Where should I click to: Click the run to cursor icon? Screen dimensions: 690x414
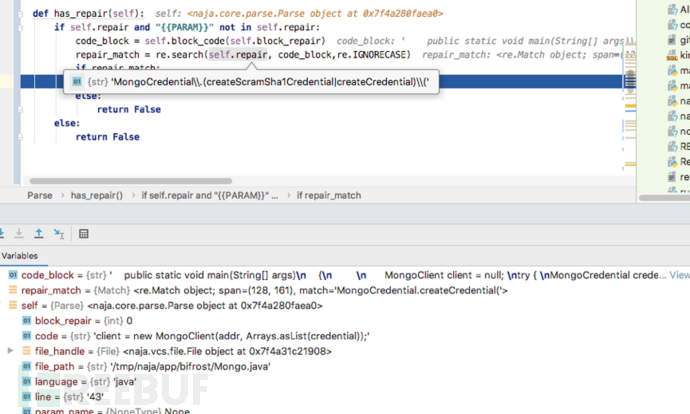59,233
